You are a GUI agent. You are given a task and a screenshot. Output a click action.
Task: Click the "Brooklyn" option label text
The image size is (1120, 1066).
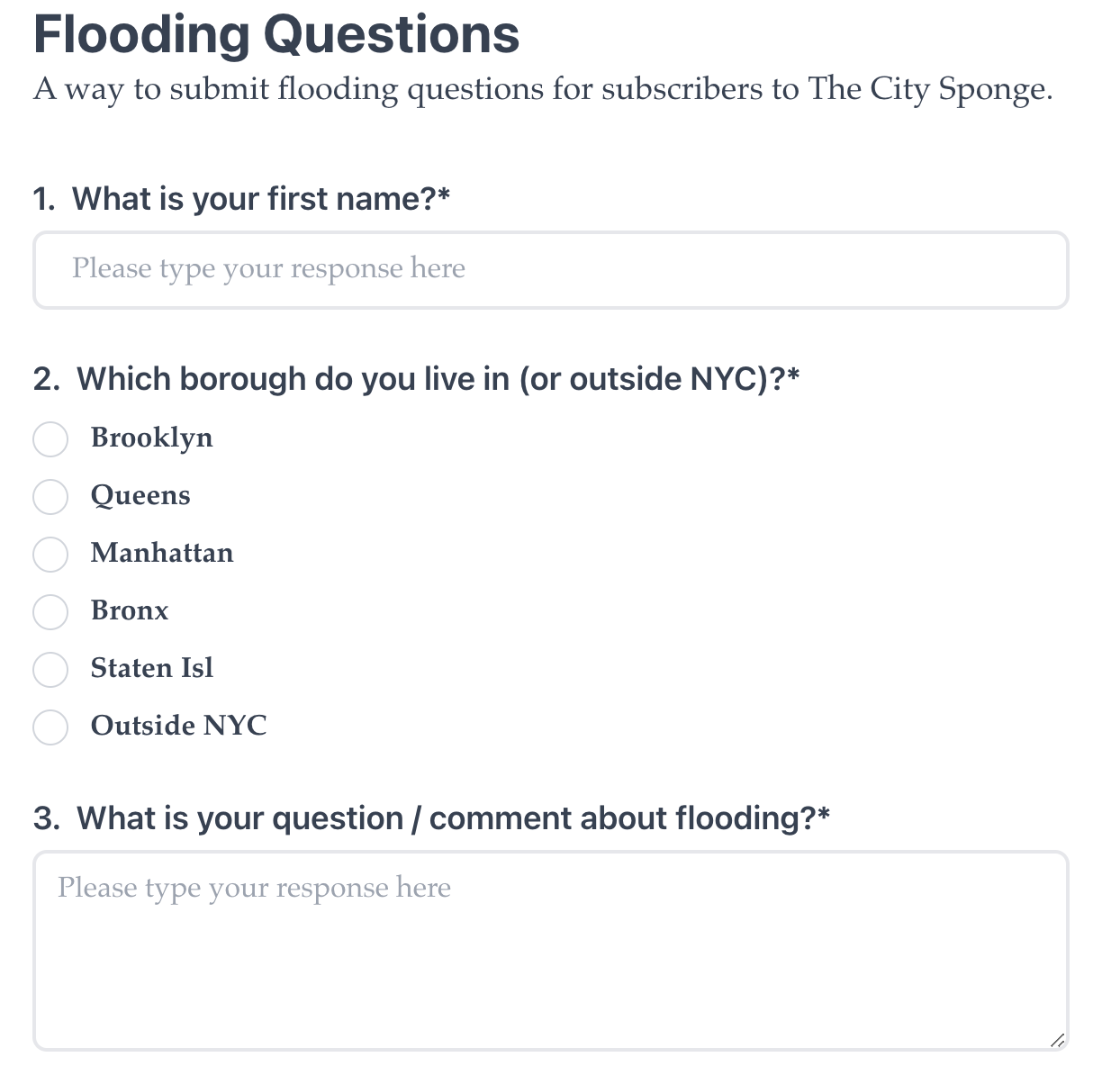pos(152,438)
